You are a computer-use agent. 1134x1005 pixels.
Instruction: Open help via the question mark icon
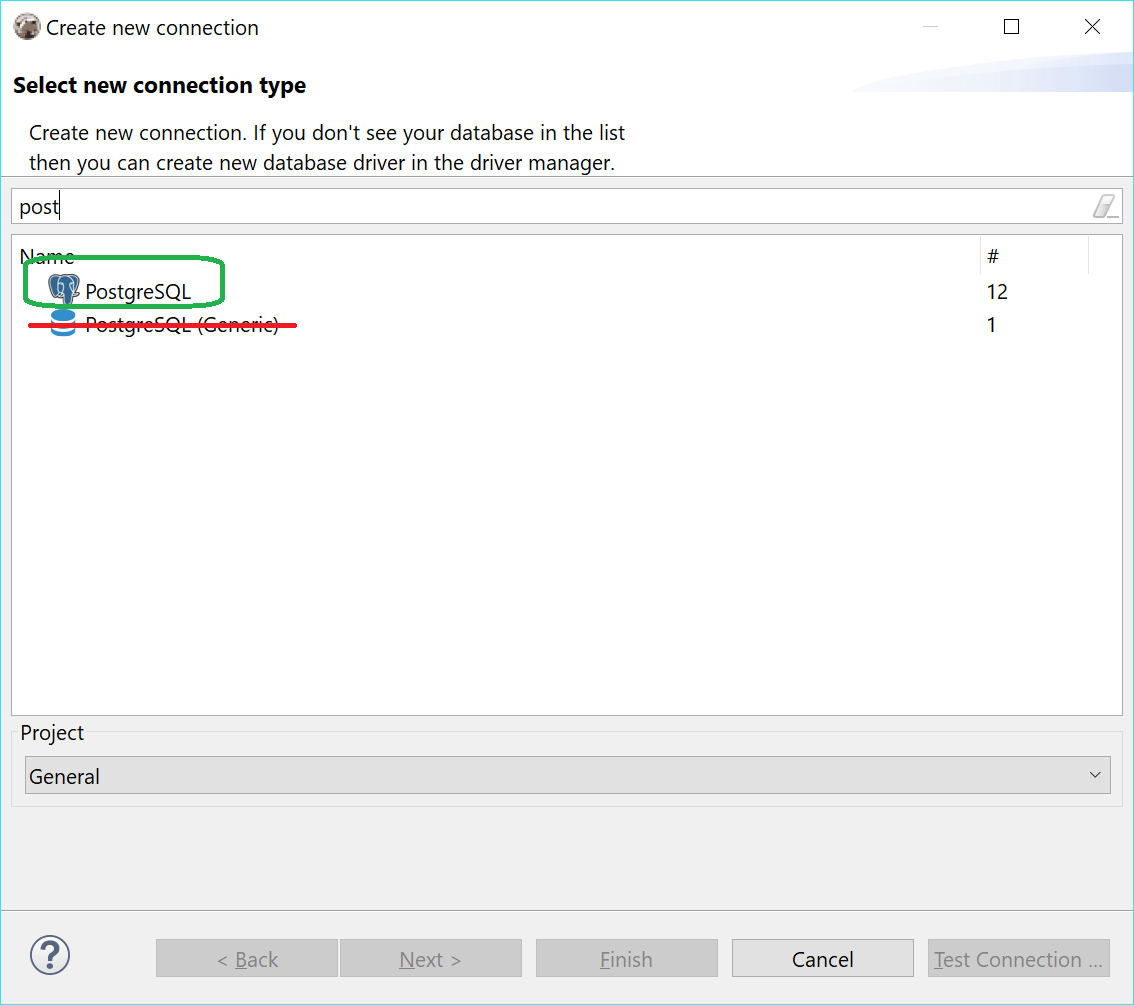tap(49, 955)
